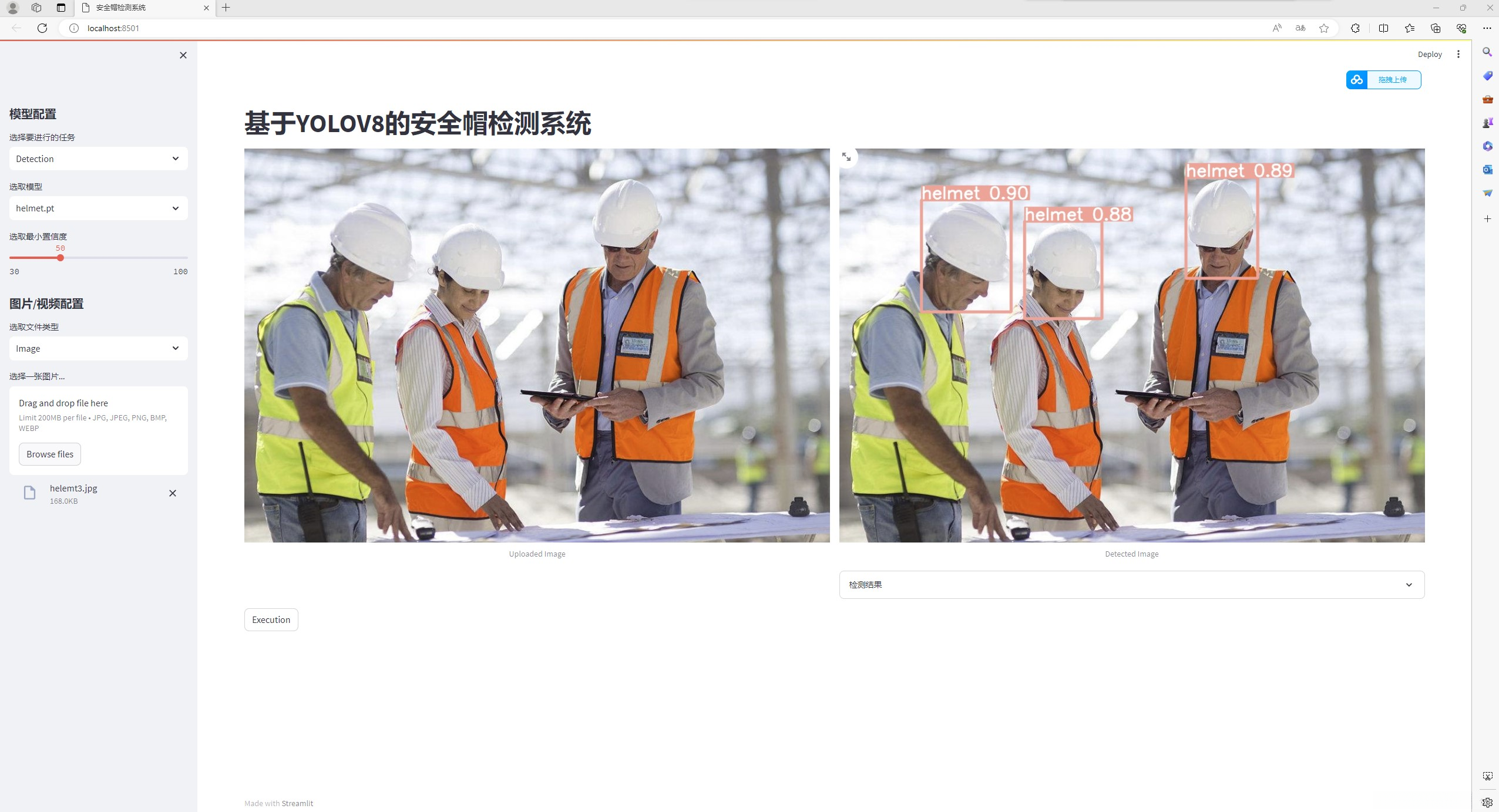Toggle browser split screen icon
The width and height of the screenshot is (1499, 812).
1383,28
